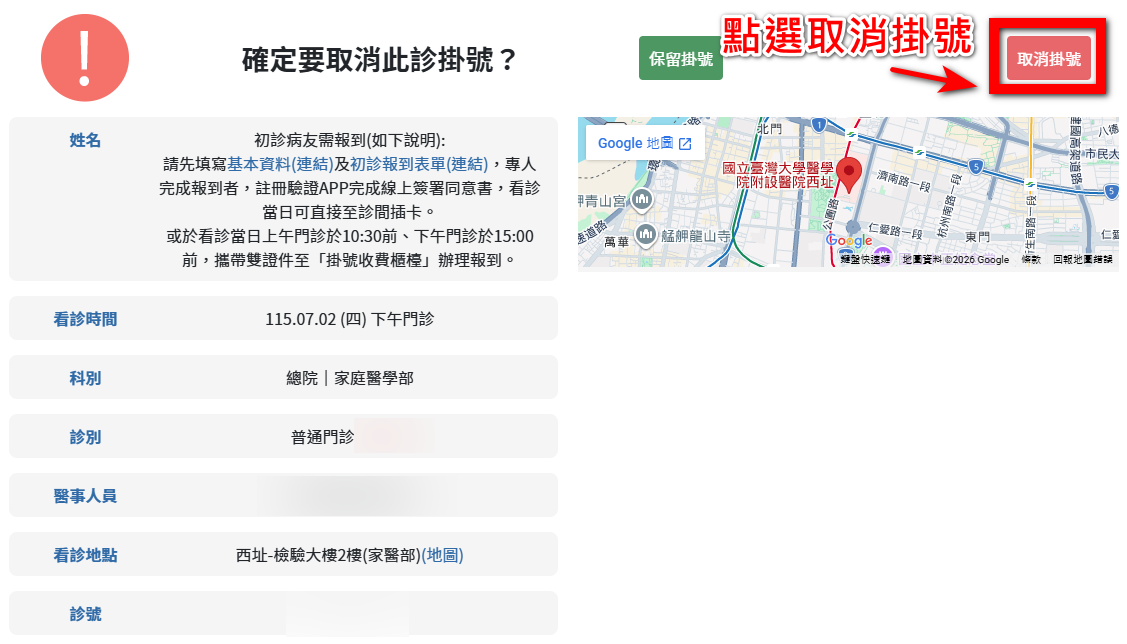
Task: Click the 艋舺青山宮 landmark icon on map
Action: [x=642, y=199]
